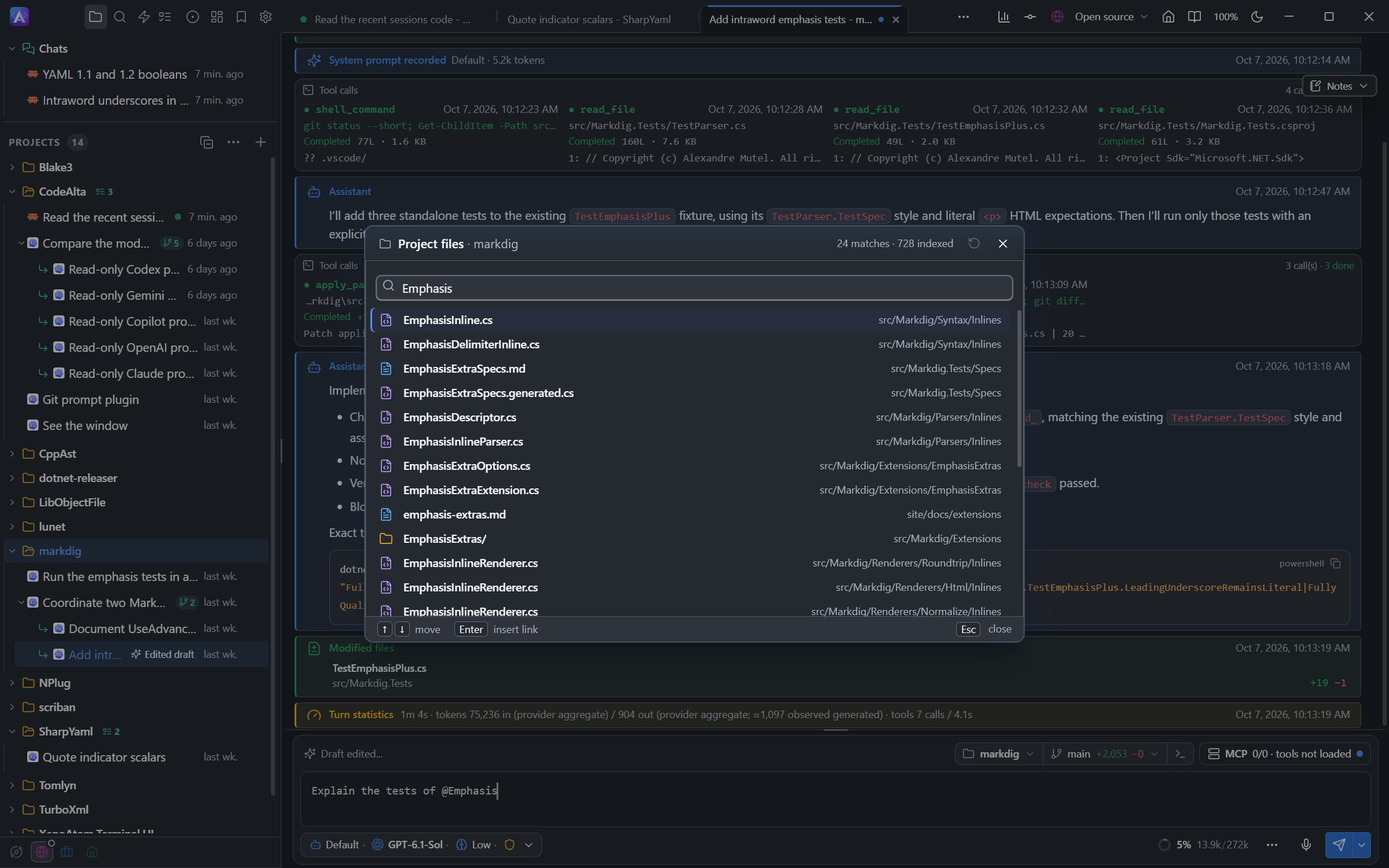Viewport: 1389px width, 868px height.
Task: Close the Project files dialog
Action: (1003, 244)
